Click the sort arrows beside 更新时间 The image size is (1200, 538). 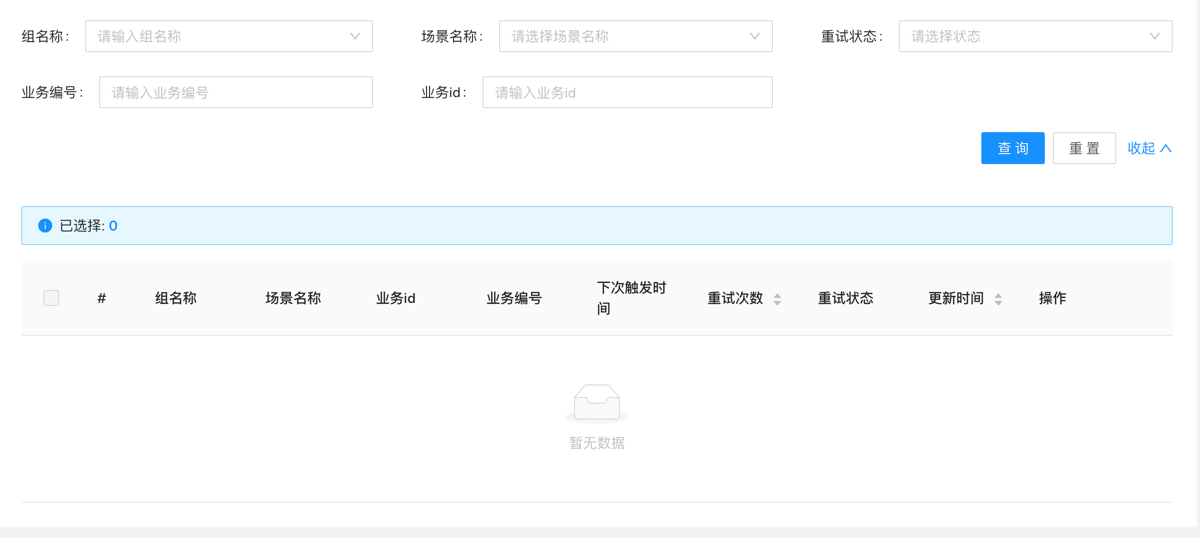point(998,299)
